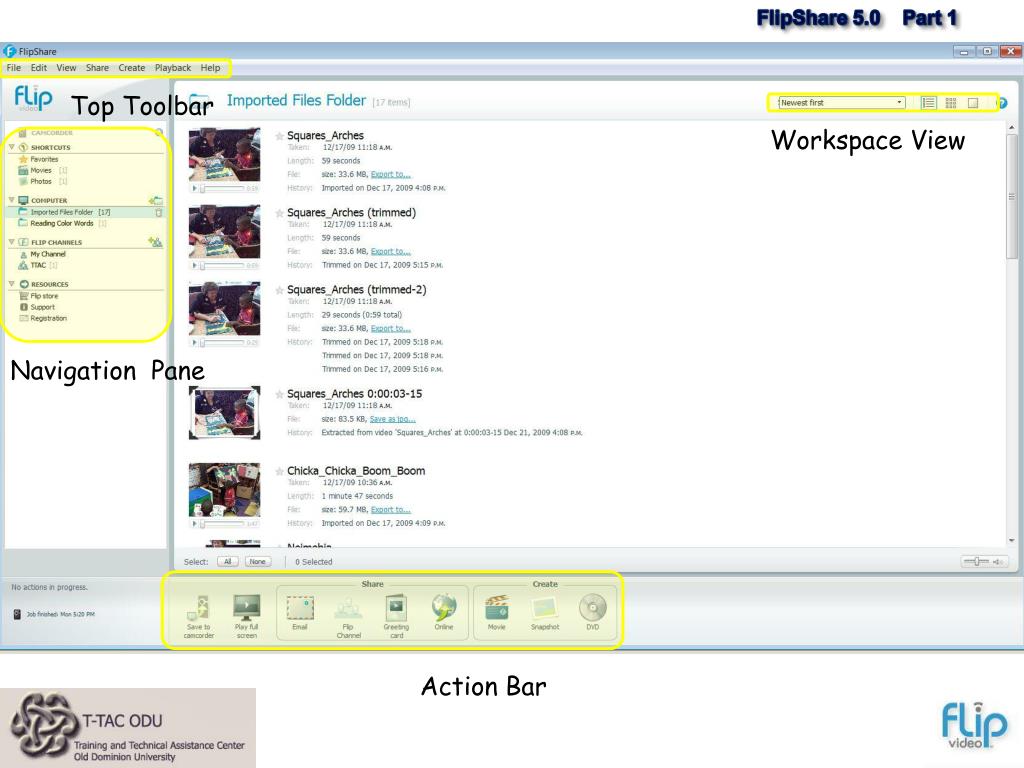Open Reading Color Words folder

pyautogui.click(x=62, y=223)
